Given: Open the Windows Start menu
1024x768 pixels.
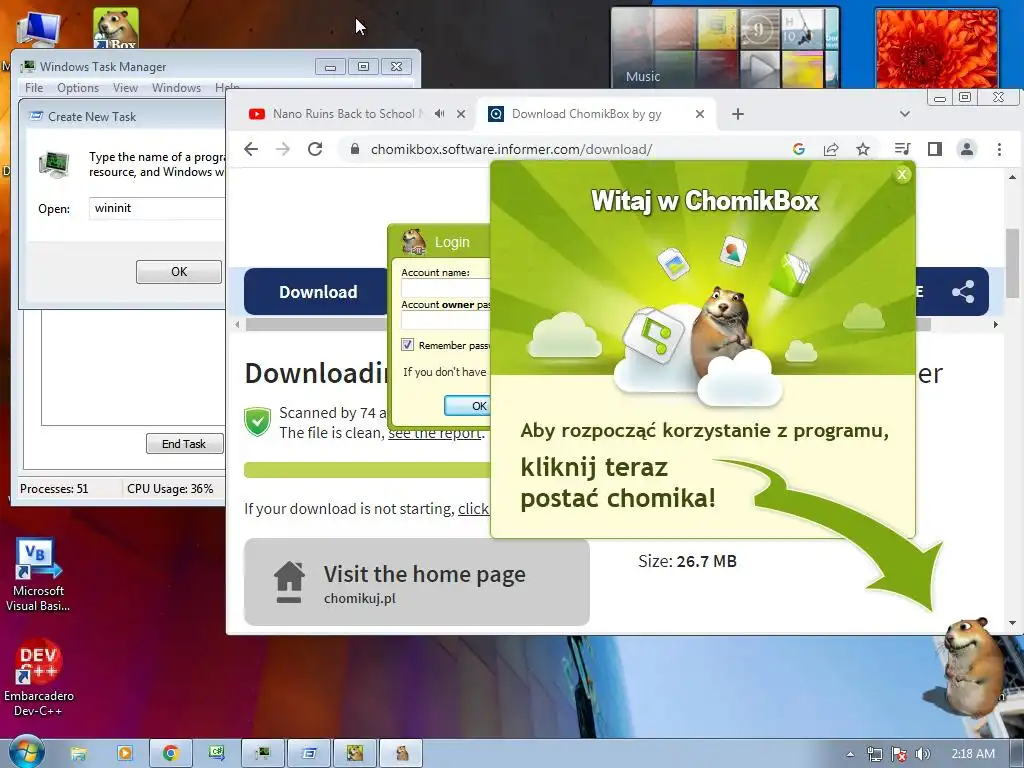Looking at the screenshot, I should tap(27, 753).
